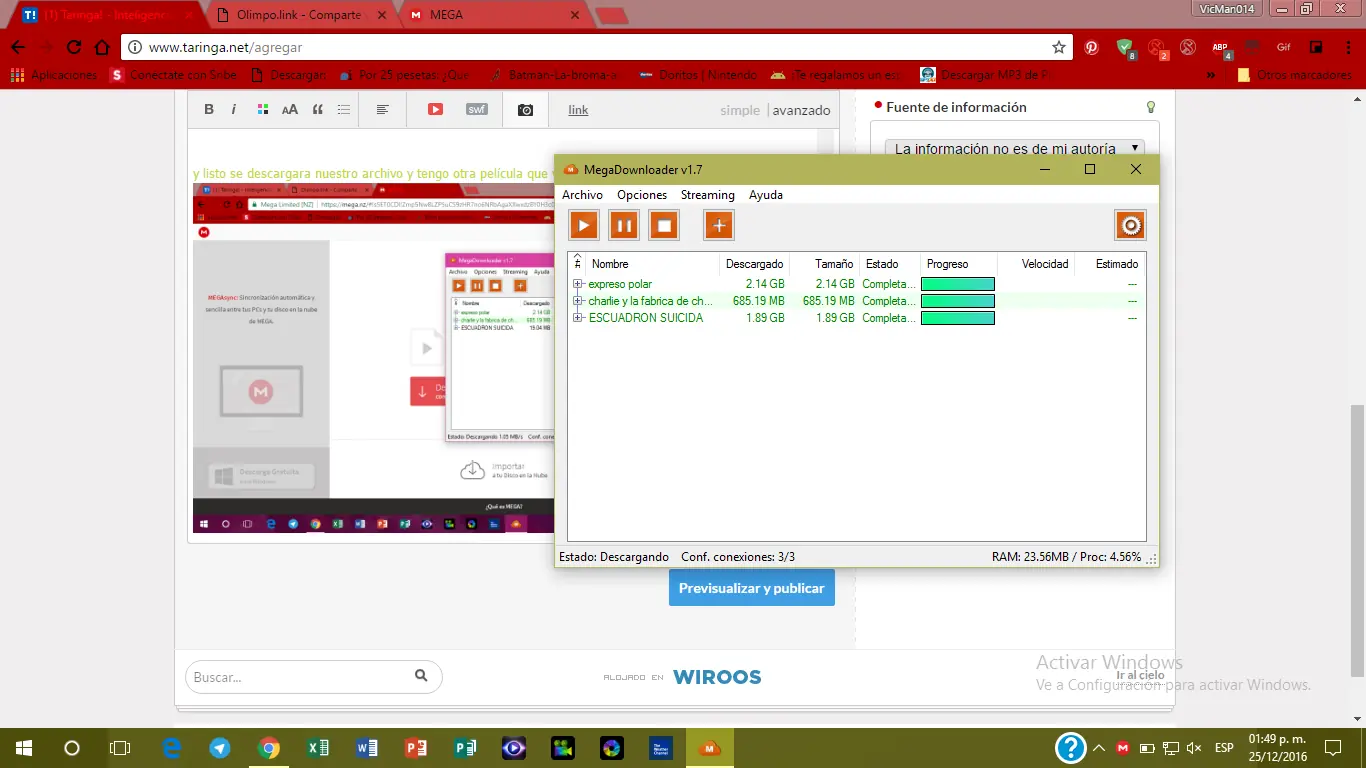Insert a hyperlink using the link button
This screenshot has height=768, width=1366.
pyautogui.click(x=579, y=110)
